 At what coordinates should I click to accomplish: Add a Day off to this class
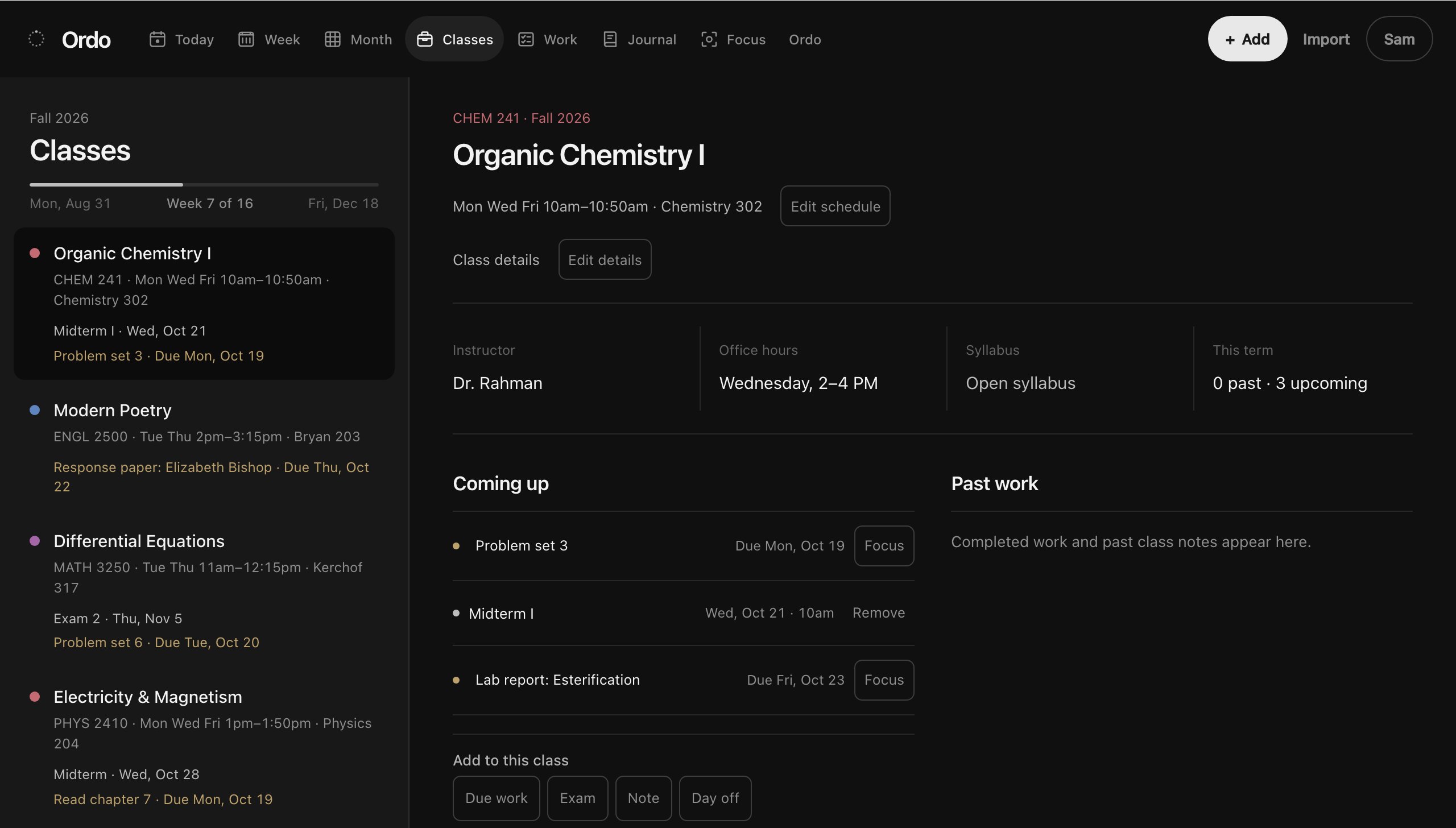(x=715, y=798)
